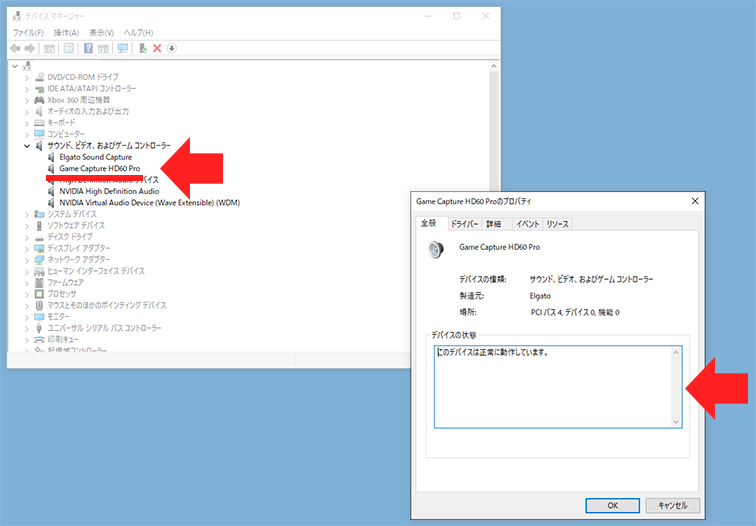Click the Back arrow in Device Manager toolbar
The image size is (756, 526).
point(15,48)
